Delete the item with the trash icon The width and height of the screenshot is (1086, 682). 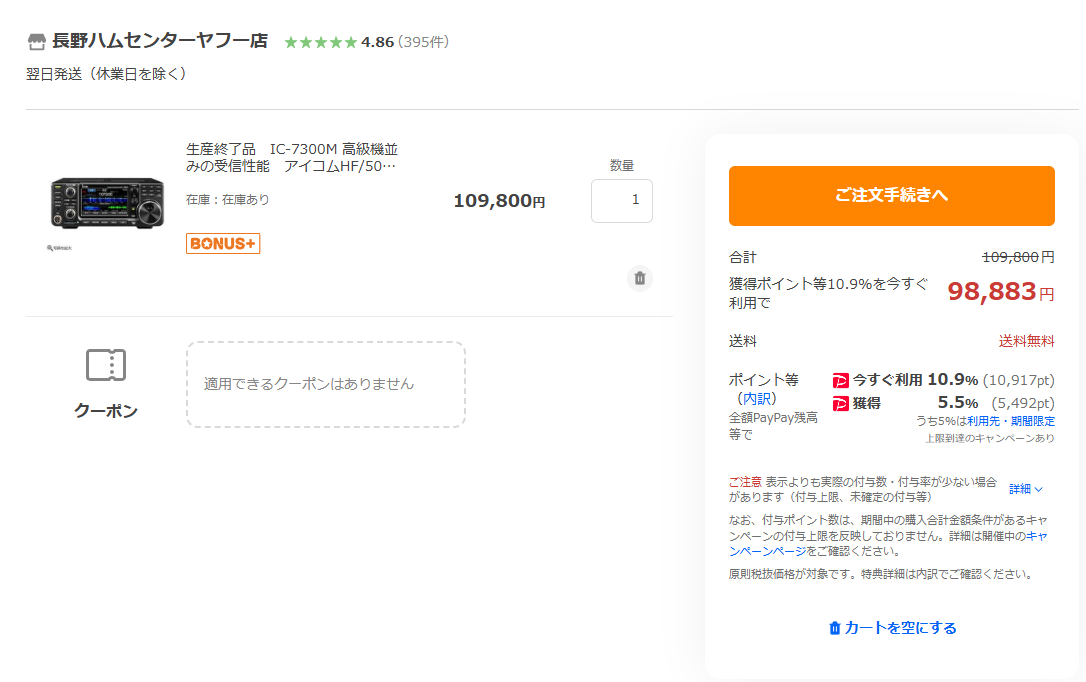[x=640, y=278]
